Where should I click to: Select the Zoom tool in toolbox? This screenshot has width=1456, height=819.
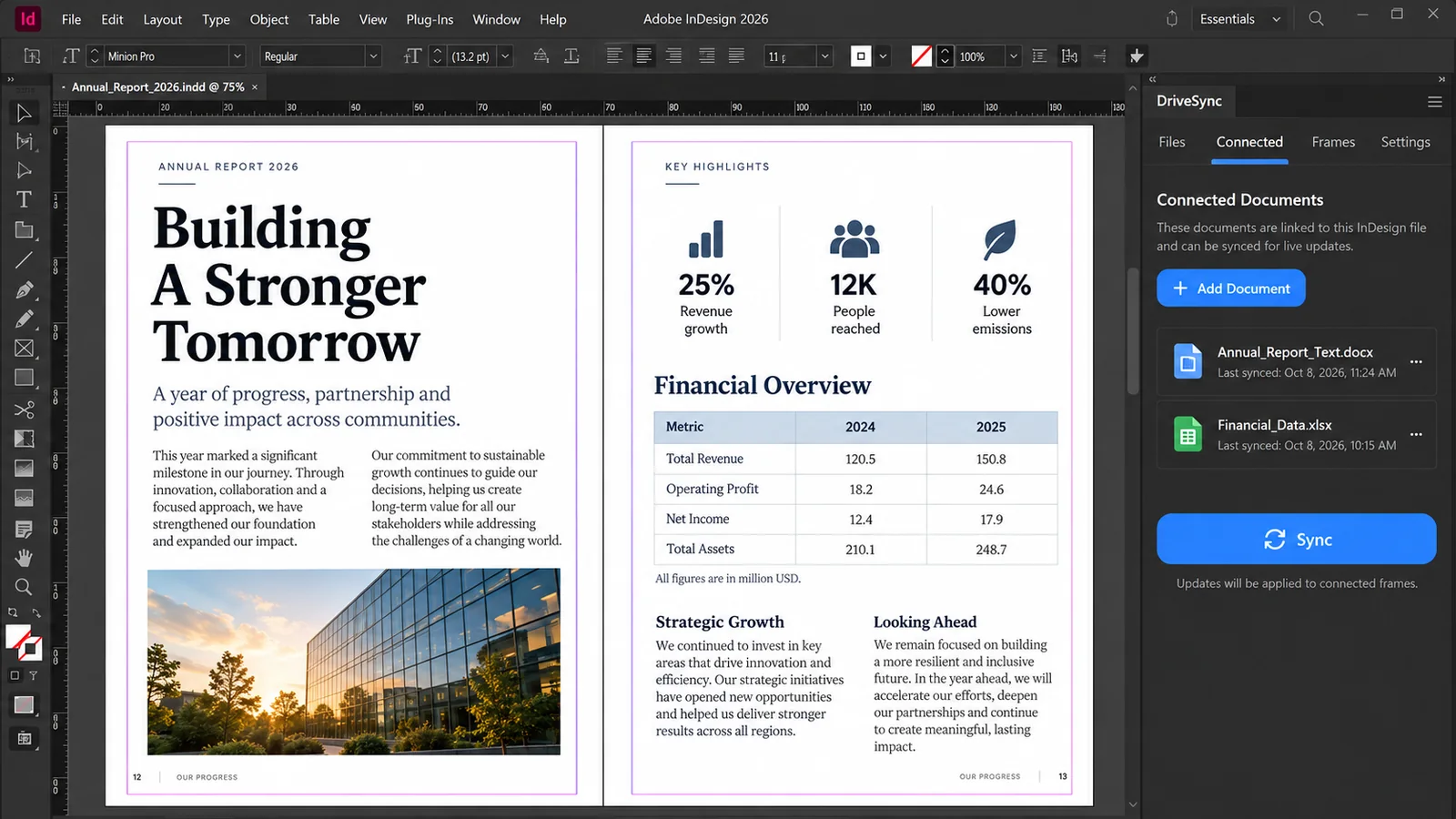point(24,587)
